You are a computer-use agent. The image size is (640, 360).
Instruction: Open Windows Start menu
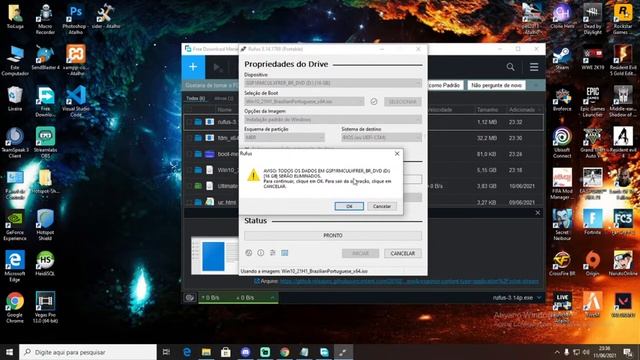(9, 352)
